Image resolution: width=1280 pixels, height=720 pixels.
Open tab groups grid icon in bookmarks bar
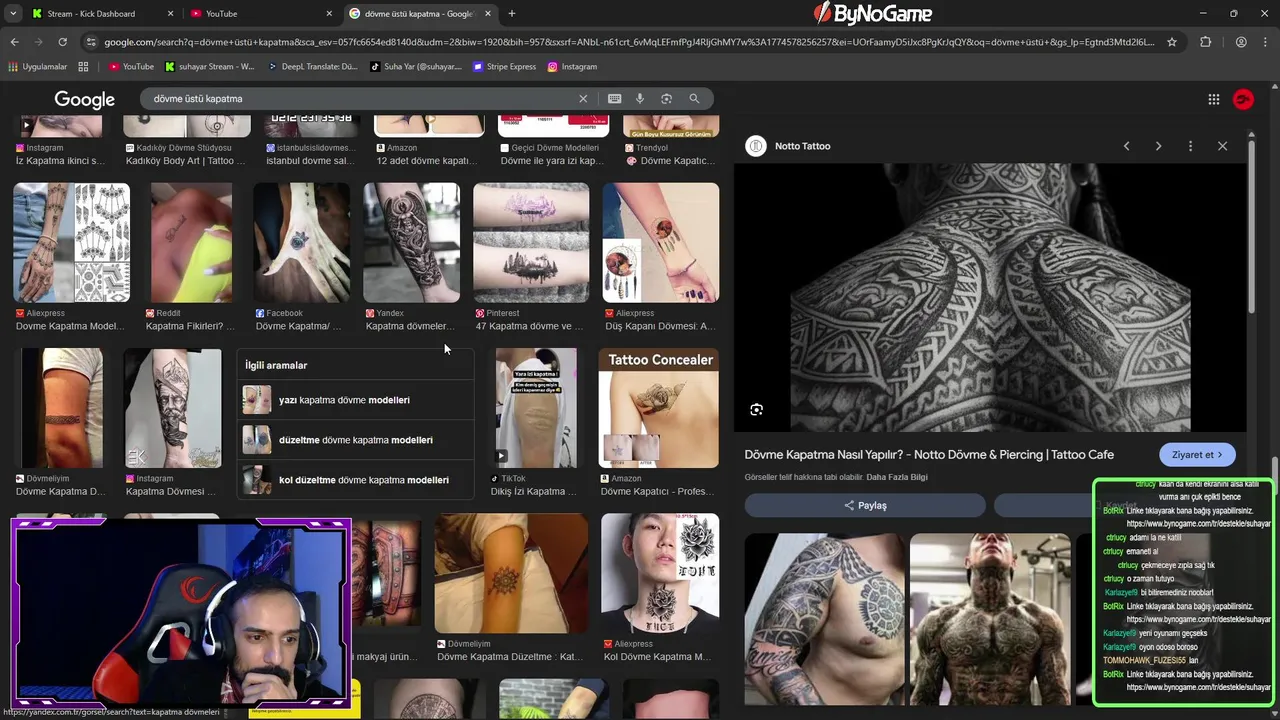[83, 67]
